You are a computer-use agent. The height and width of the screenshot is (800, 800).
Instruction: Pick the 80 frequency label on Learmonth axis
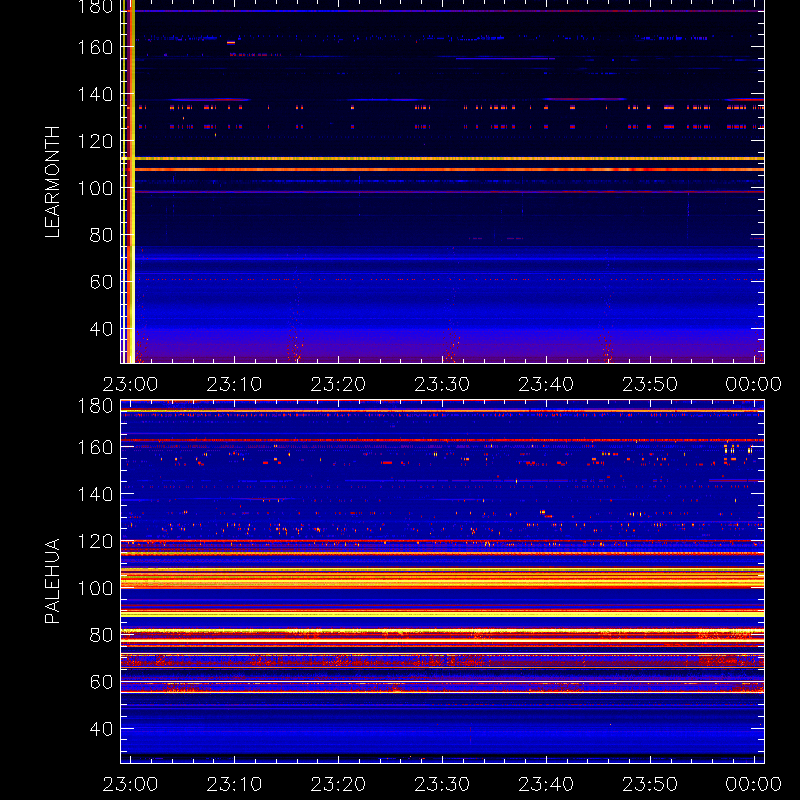coord(101,235)
